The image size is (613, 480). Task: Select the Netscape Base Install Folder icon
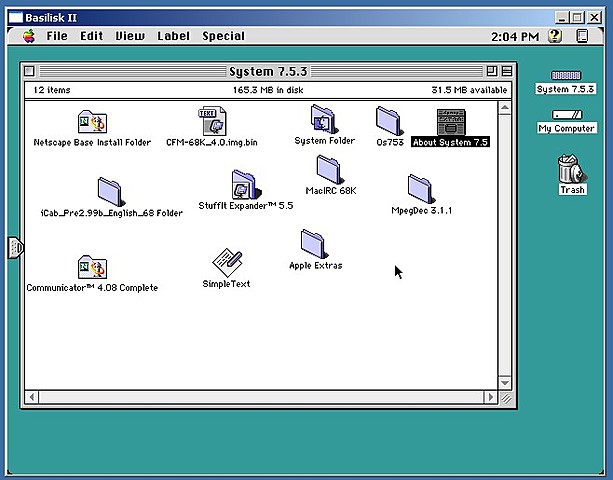(x=92, y=122)
